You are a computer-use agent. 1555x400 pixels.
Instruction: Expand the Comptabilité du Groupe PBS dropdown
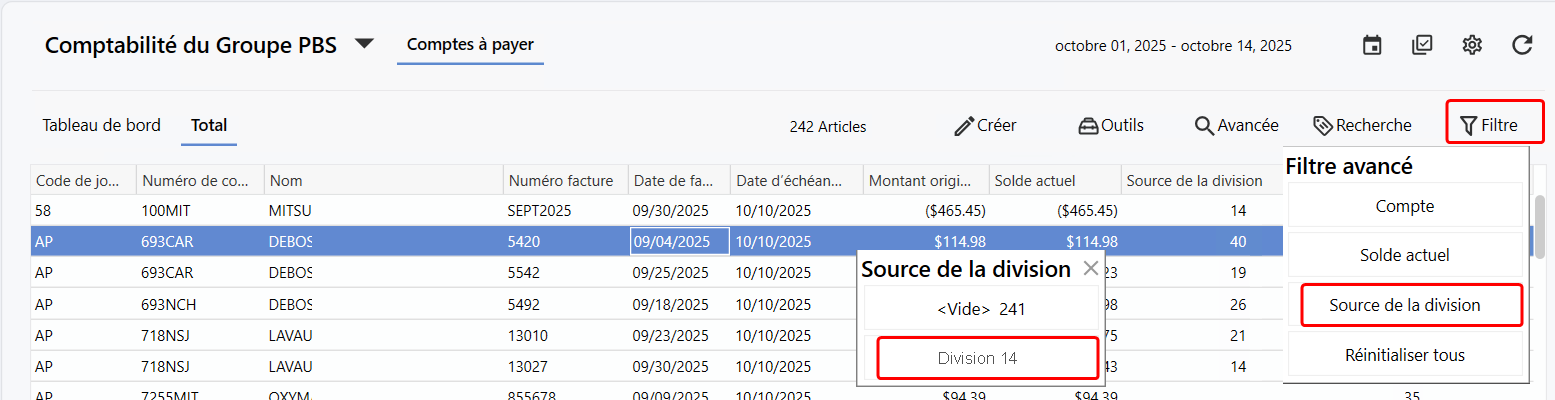(x=365, y=45)
